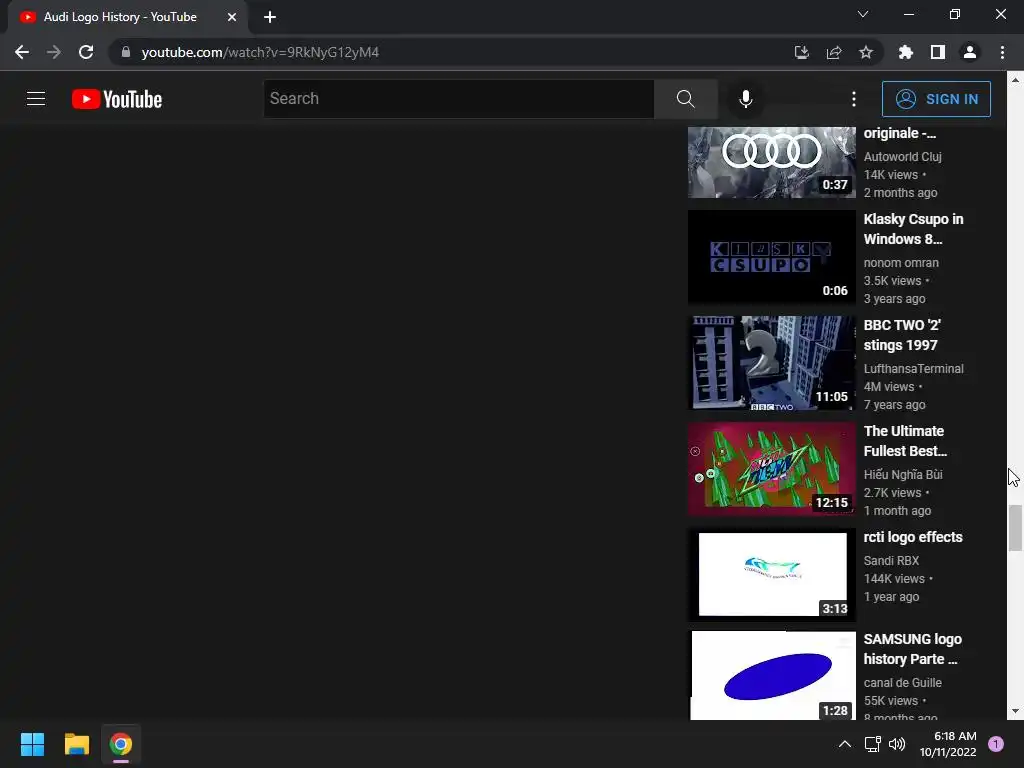Image resolution: width=1024 pixels, height=768 pixels.
Task: Open Chrome three-dot menu
Action: 1002,52
